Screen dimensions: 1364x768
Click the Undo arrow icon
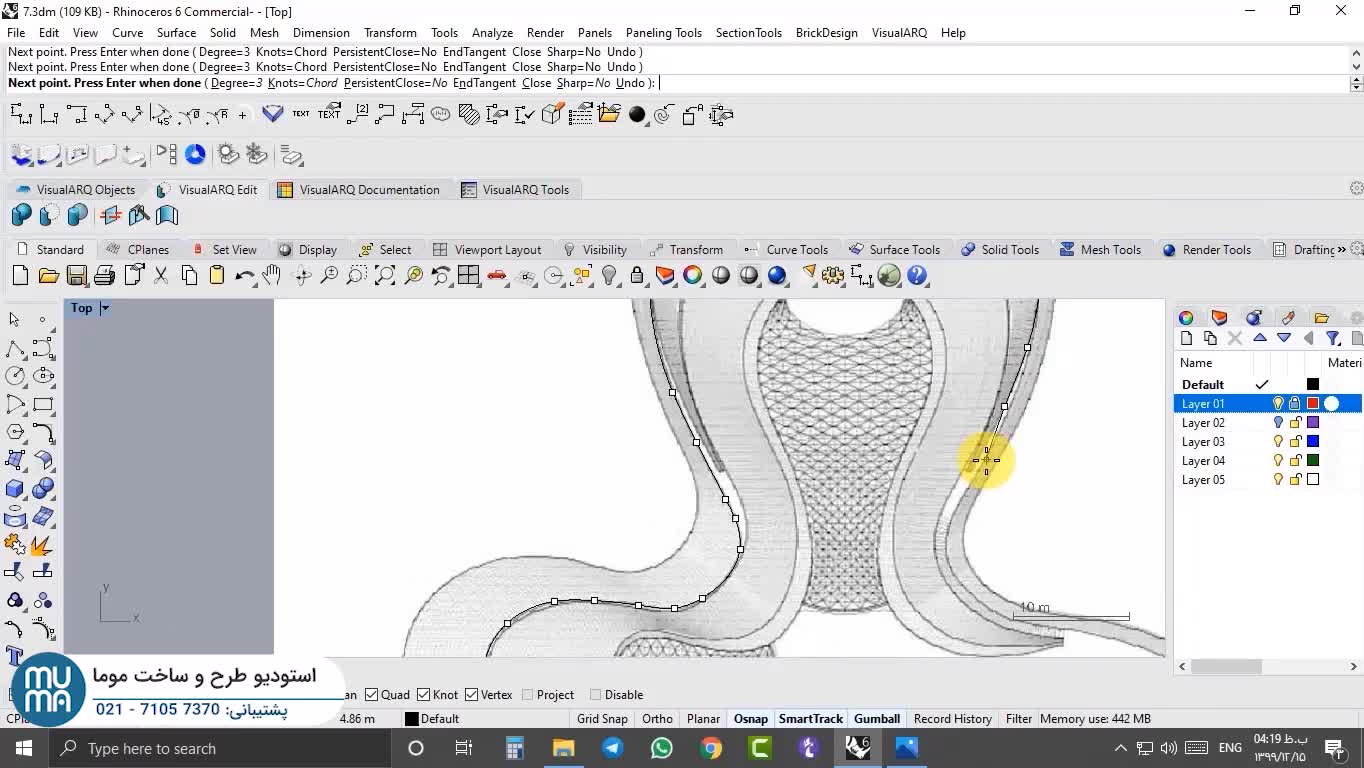coord(244,276)
